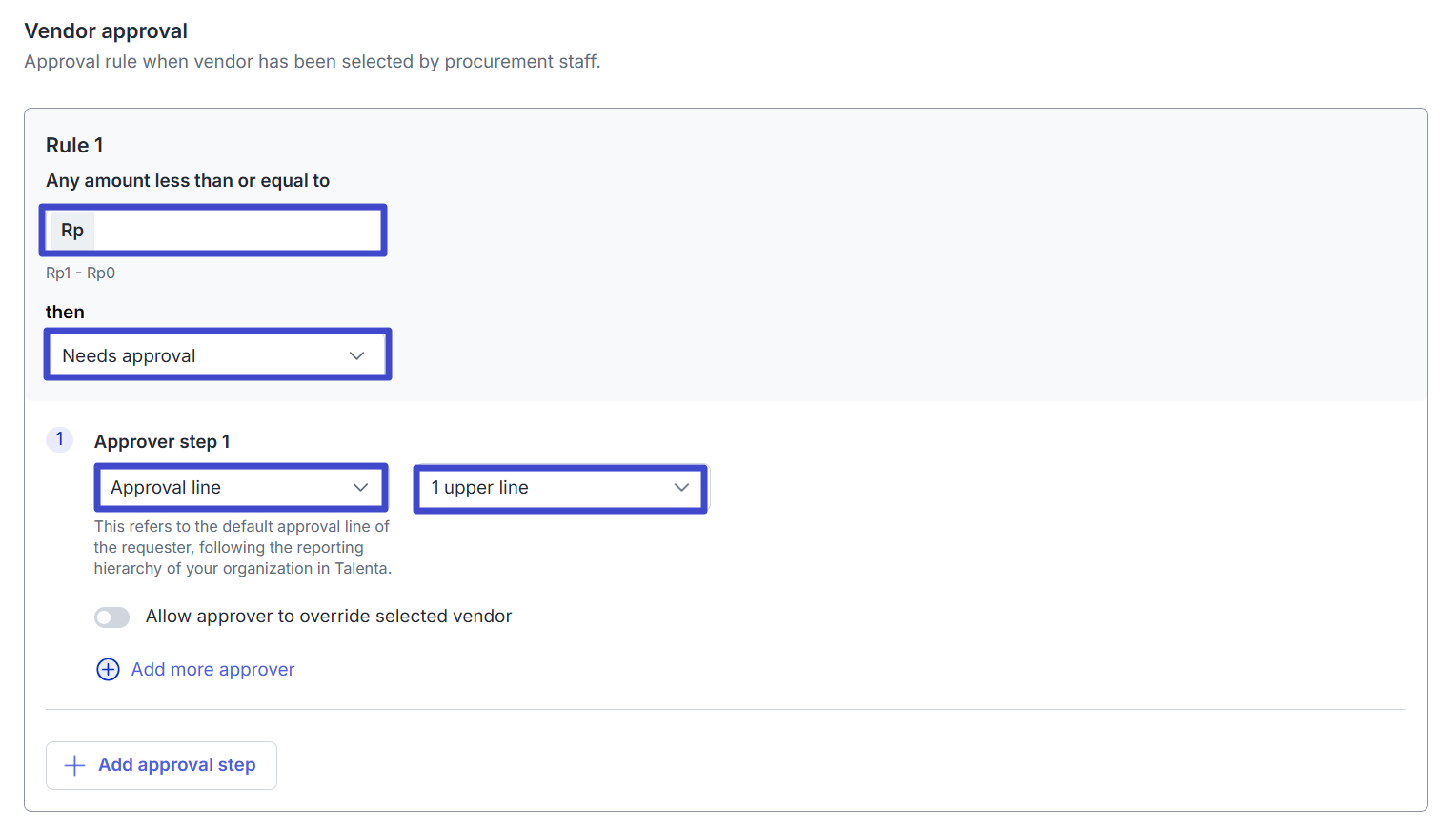This screenshot has height=830, width=1456.
Task: Click the Rp1 - Rp0 range hint text
Action: (x=80, y=273)
